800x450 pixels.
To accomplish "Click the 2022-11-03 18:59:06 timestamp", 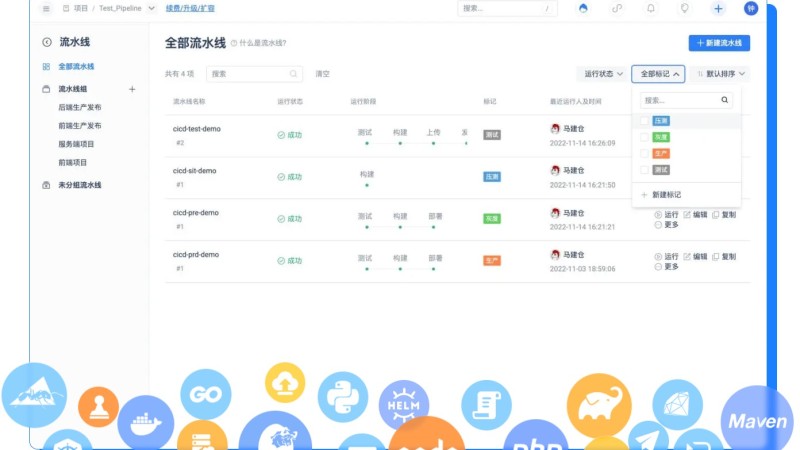I will tap(582, 268).
